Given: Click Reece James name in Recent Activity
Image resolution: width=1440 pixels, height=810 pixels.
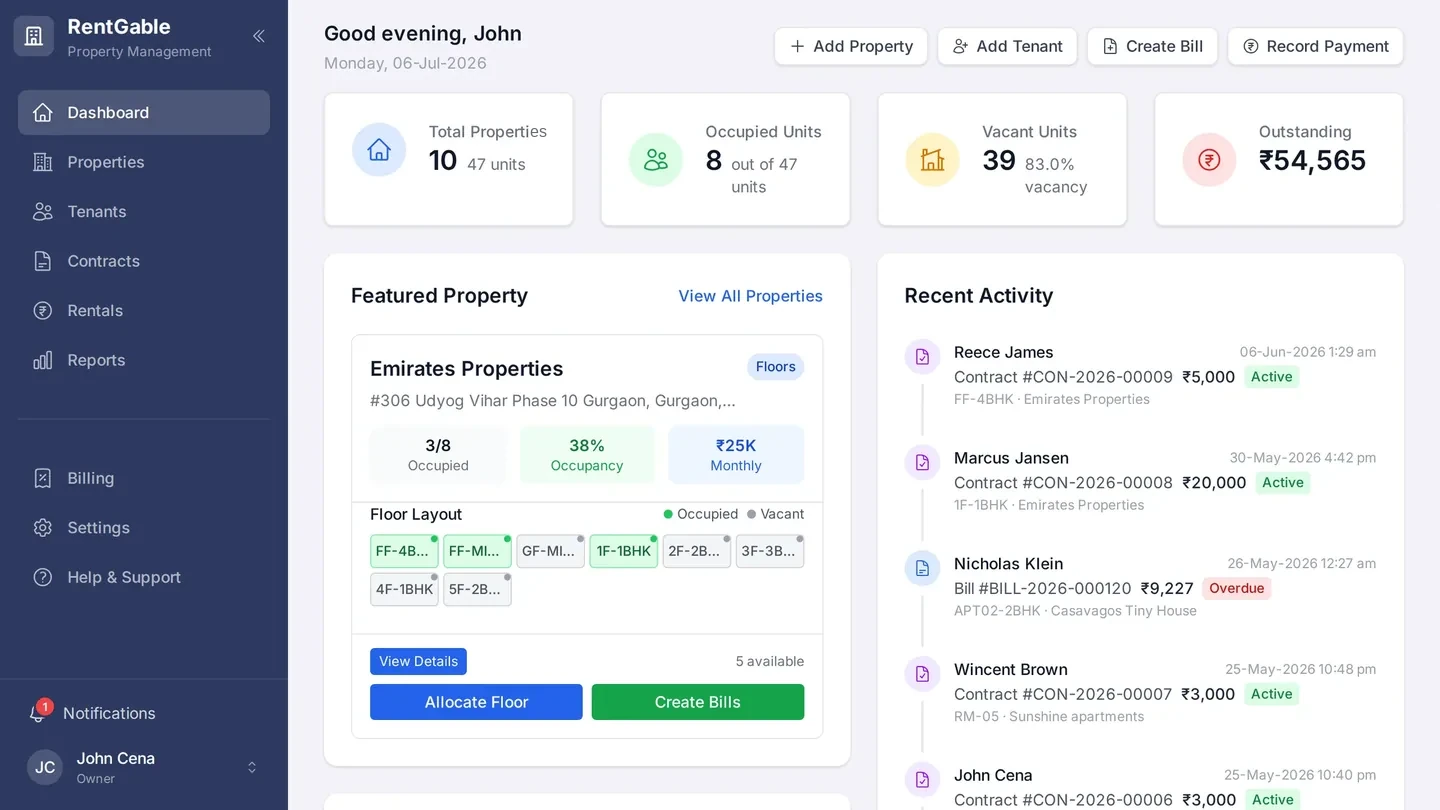Looking at the screenshot, I should coord(1003,352).
